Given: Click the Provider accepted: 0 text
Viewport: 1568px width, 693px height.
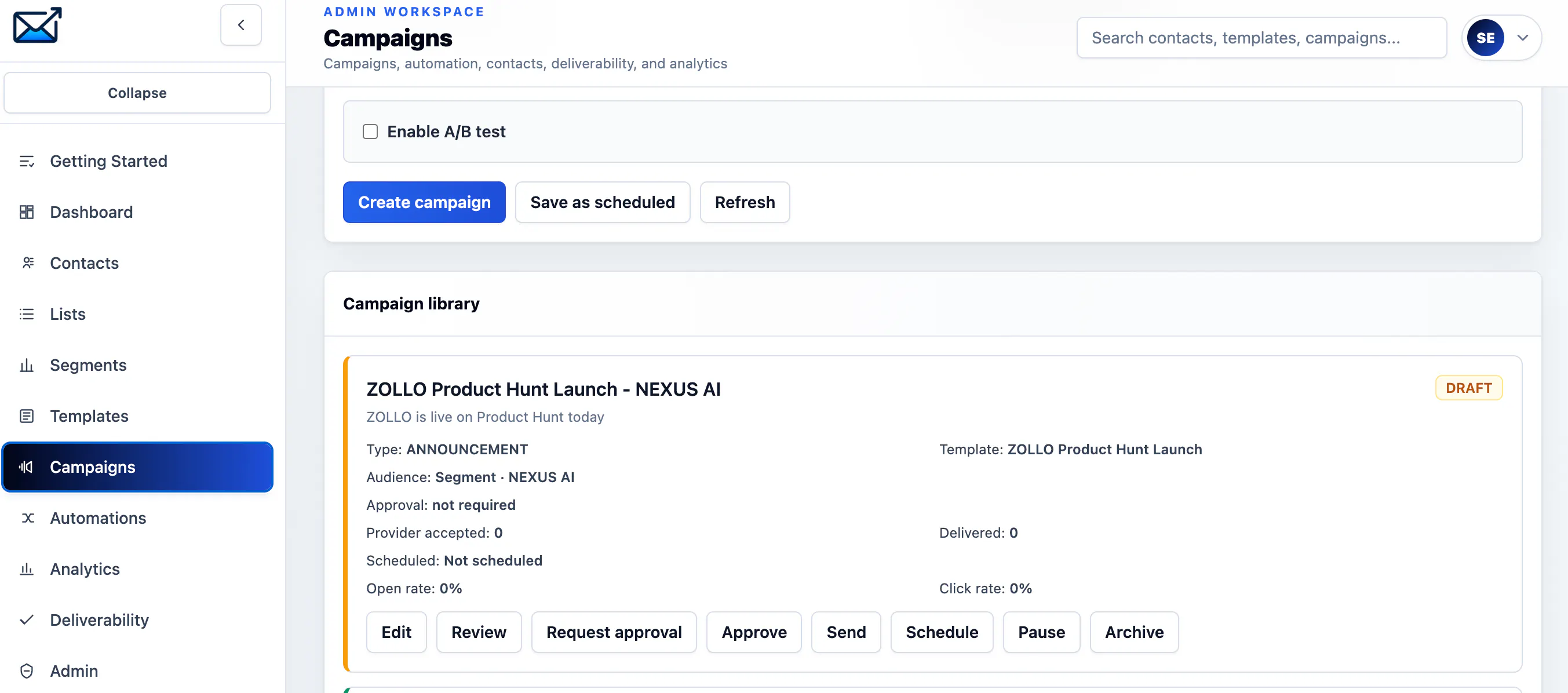Looking at the screenshot, I should point(435,533).
